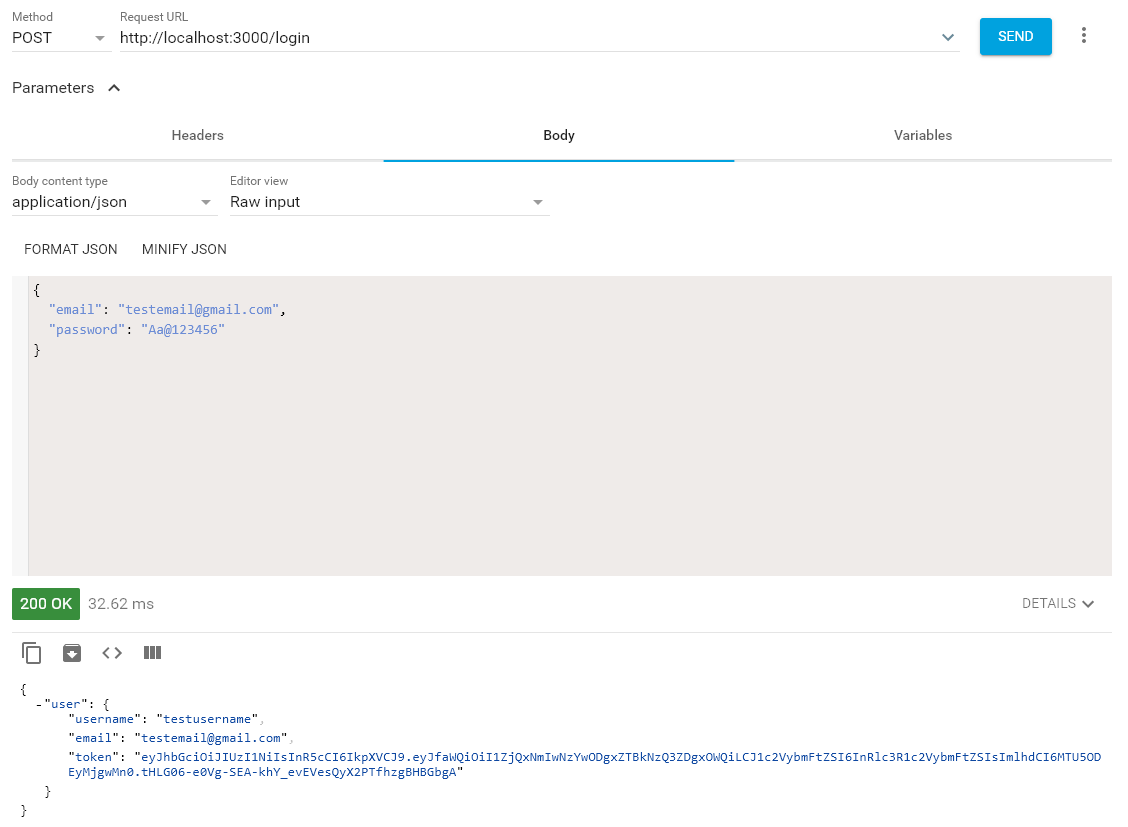Viewport: 1128px width, 827px height.
Task: Open the Variables tab
Action: [x=922, y=136]
